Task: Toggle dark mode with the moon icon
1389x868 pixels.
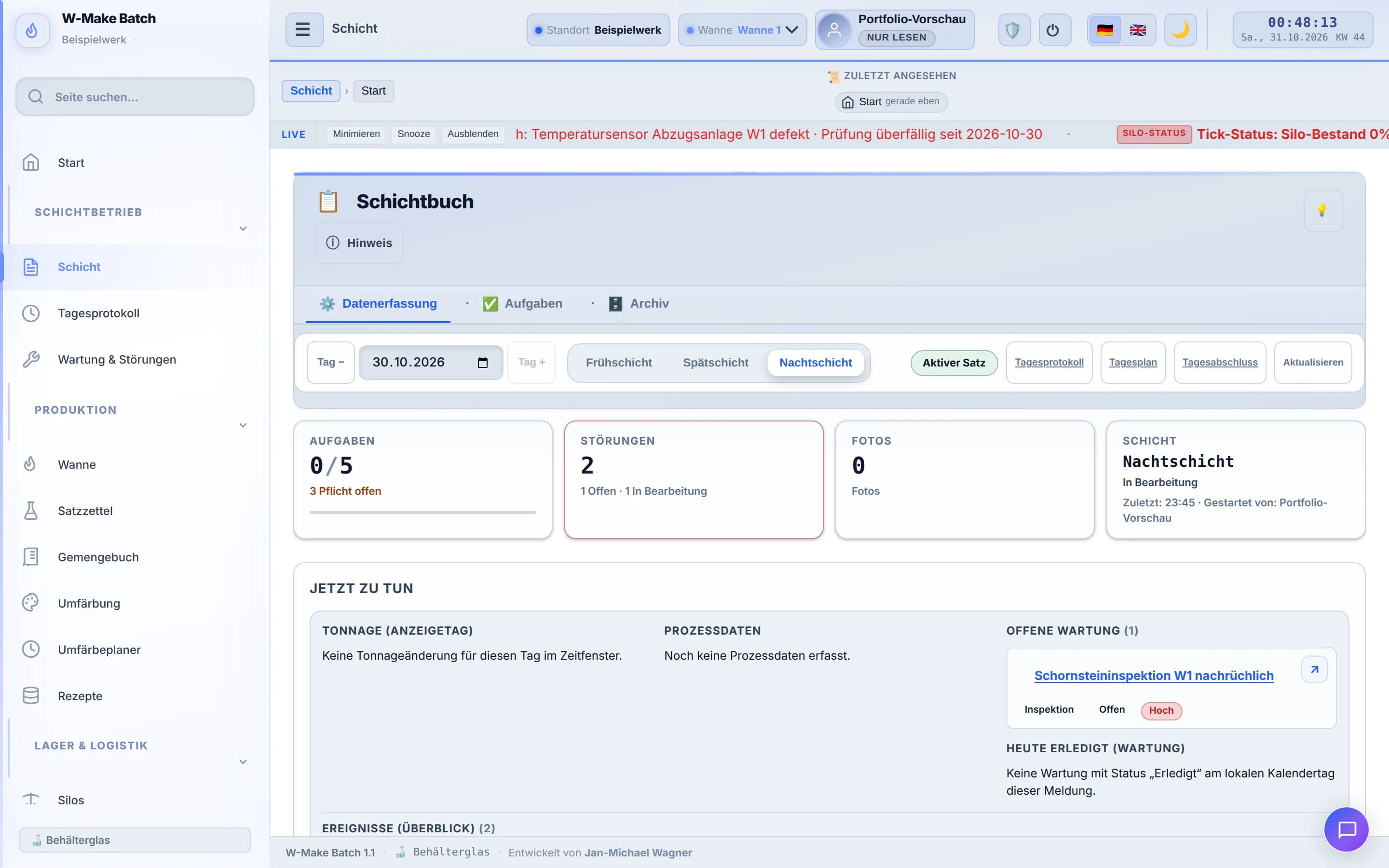Action: [x=1180, y=30]
